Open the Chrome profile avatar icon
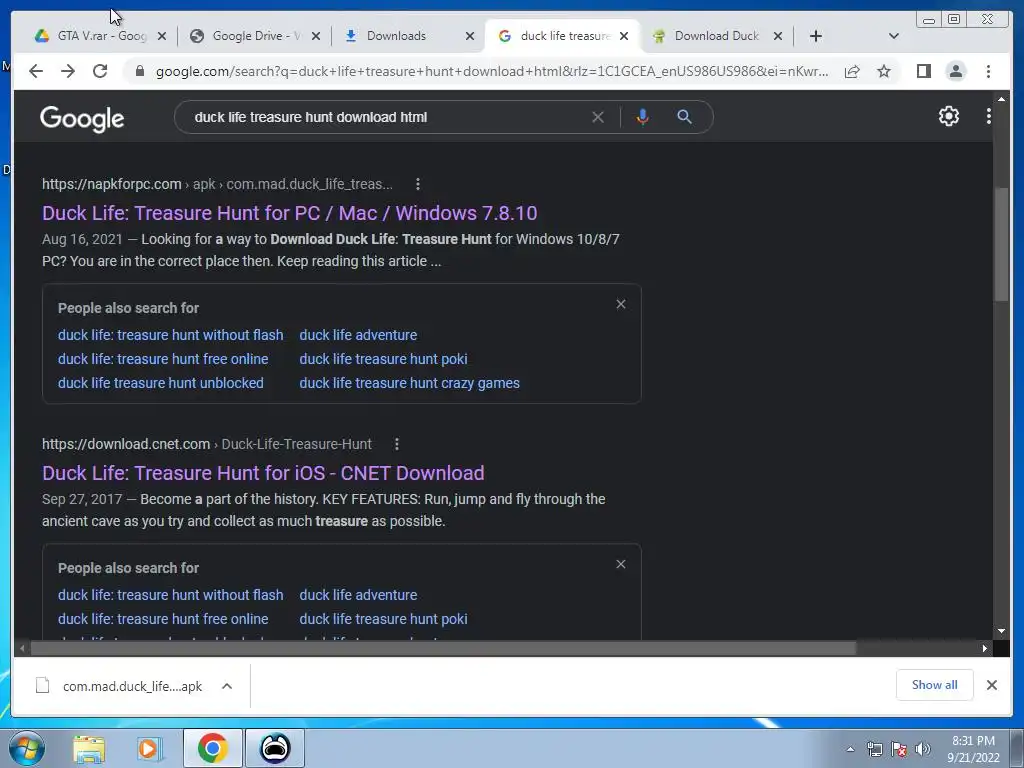Image resolution: width=1024 pixels, height=768 pixels. pos(955,71)
